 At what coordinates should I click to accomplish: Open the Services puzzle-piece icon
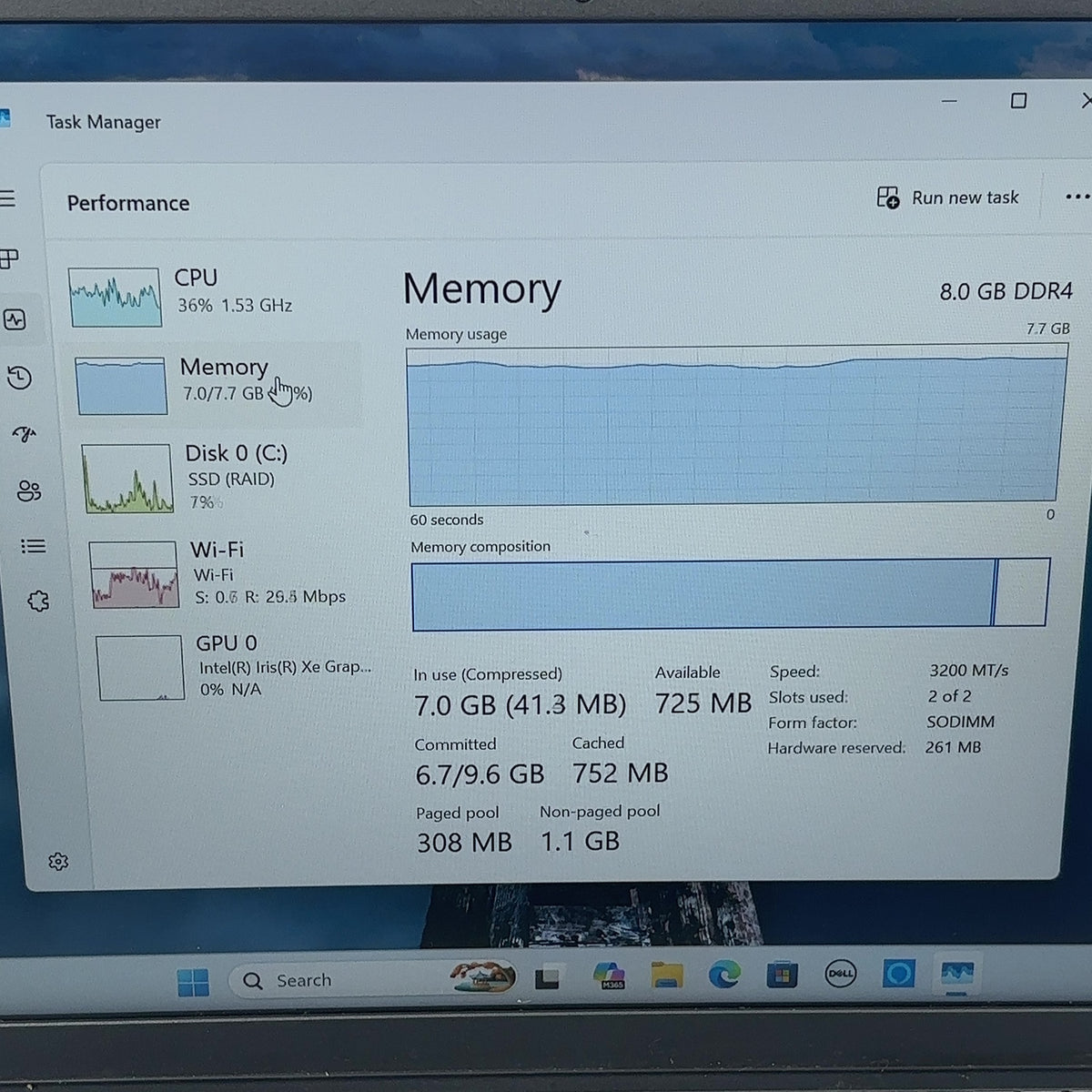click(x=38, y=602)
